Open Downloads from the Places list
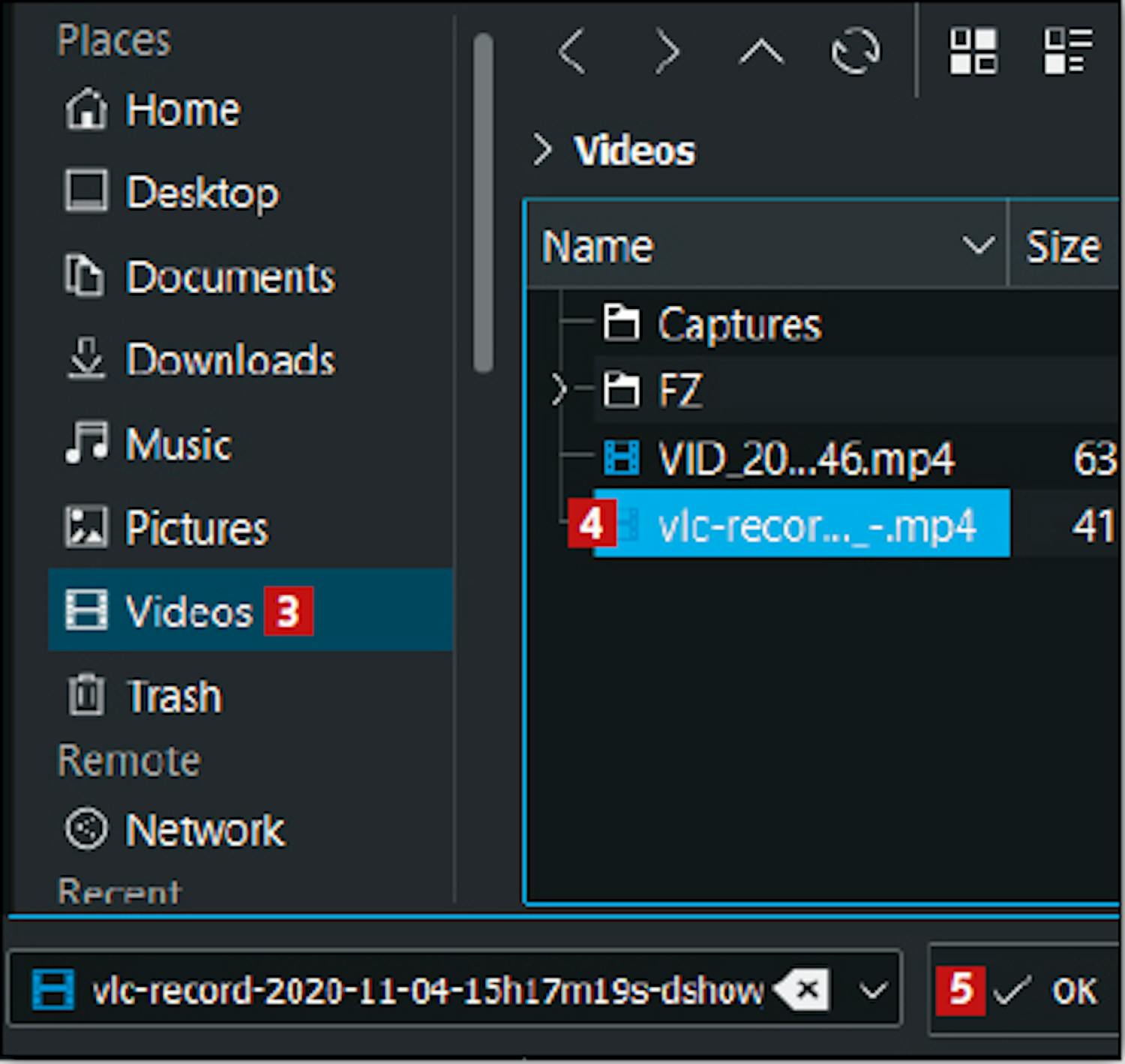 pos(229,360)
